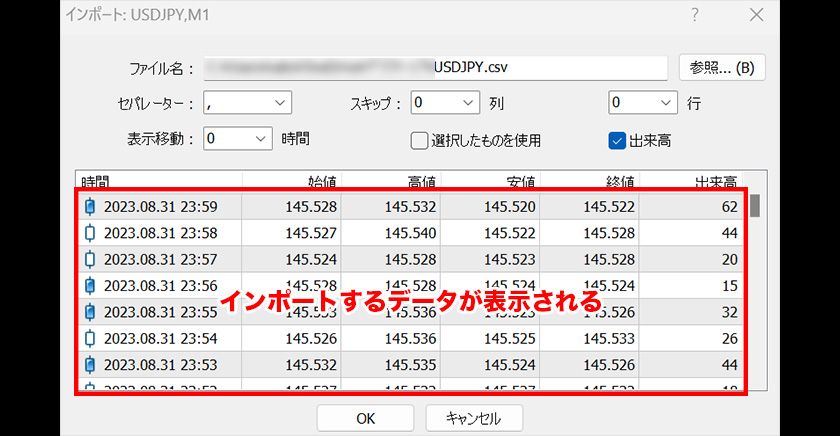Click candle icon of the 23:54 row
The height and width of the screenshot is (436, 840).
point(91,338)
